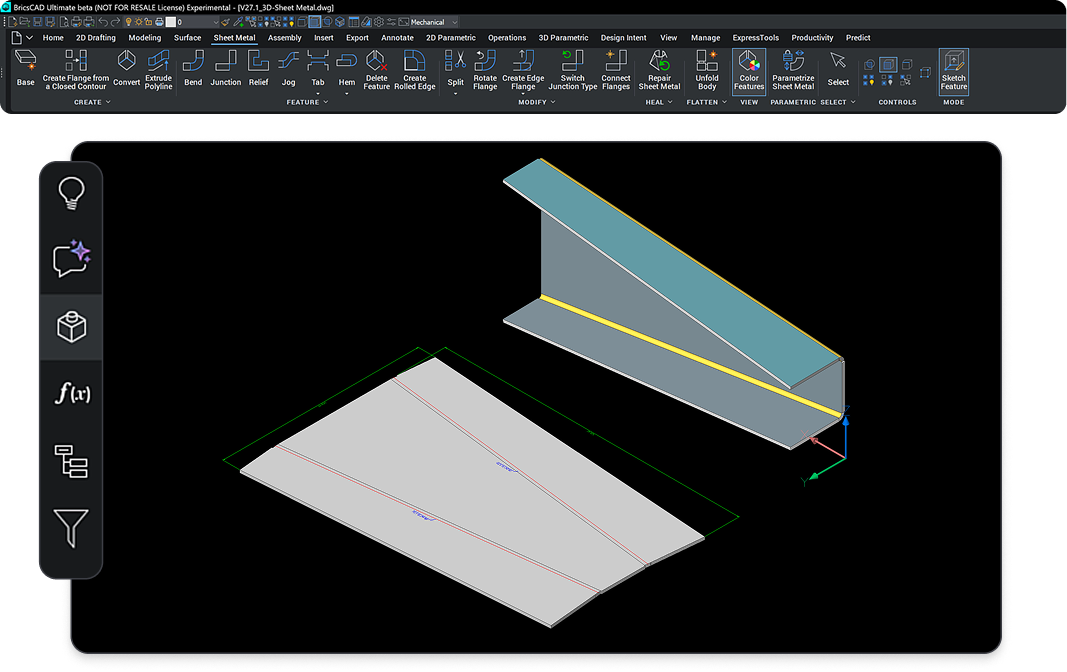The image size is (1067, 672).
Task: Open the Surface ribbon tab
Action: click(x=187, y=37)
